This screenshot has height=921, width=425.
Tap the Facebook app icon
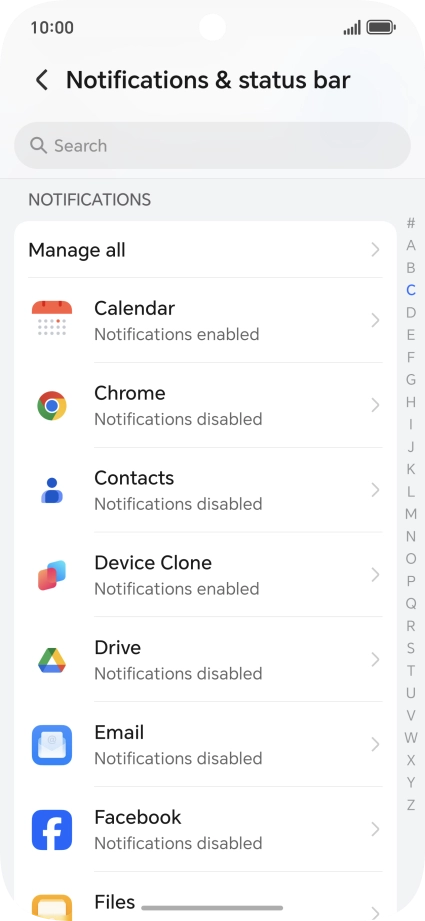click(x=52, y=829)
